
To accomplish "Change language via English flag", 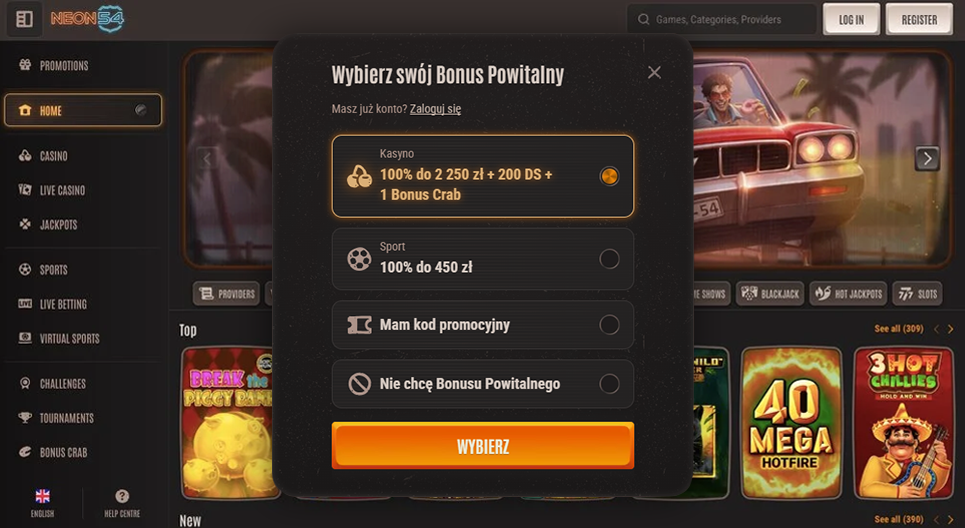I will tap(42, 496).
